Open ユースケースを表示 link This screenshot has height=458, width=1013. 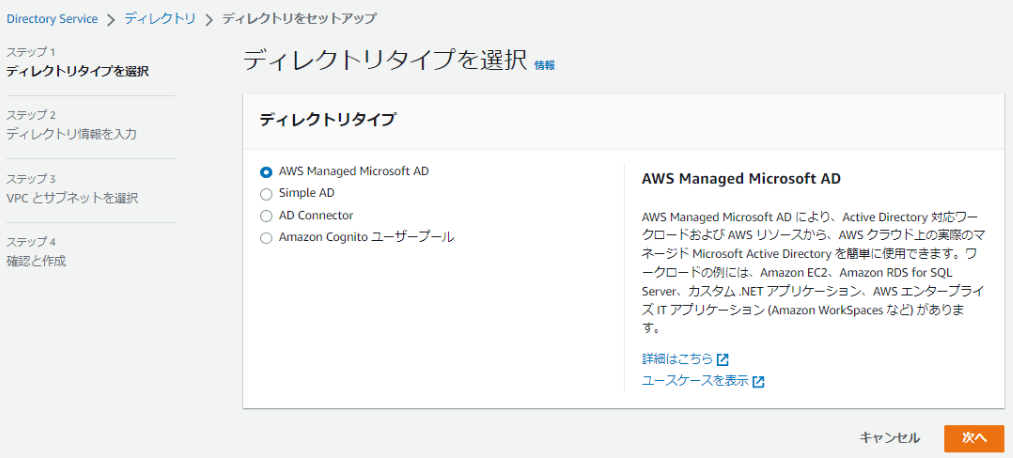(x=695, y=381)
